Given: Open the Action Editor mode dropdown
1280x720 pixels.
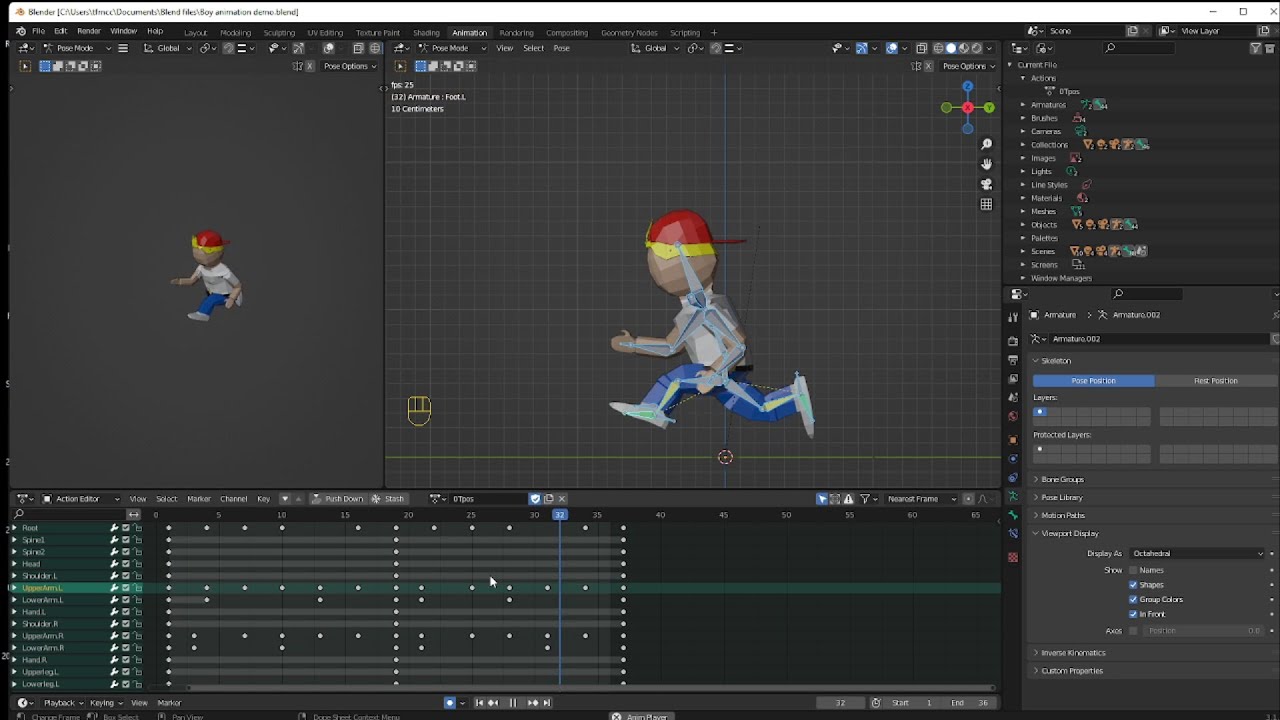Looking at the screenshot, I should pos(80,499).
